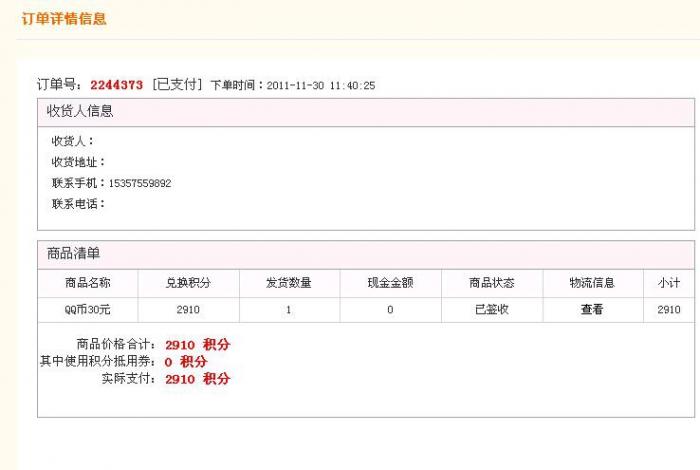Click quantity 1 in the 发货数量 column
The height and width of the screenshot is (470, 700).
288,309
